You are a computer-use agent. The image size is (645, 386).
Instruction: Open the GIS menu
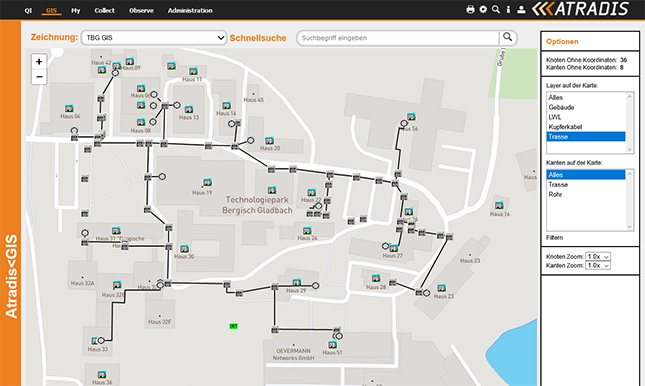click(51, 10)
